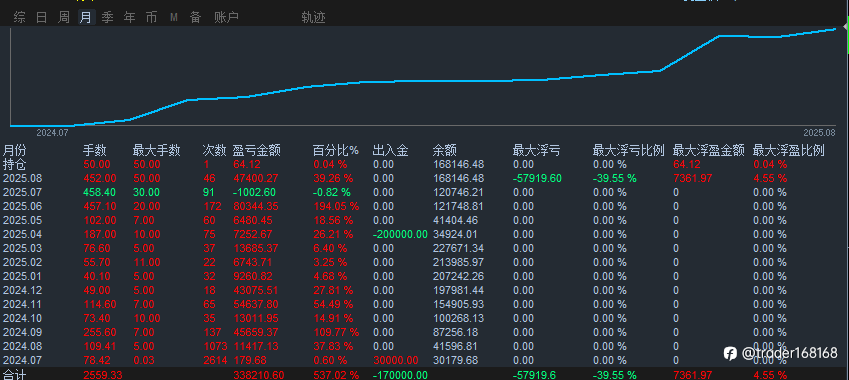Click balance value 227671.34

point(458,248)
